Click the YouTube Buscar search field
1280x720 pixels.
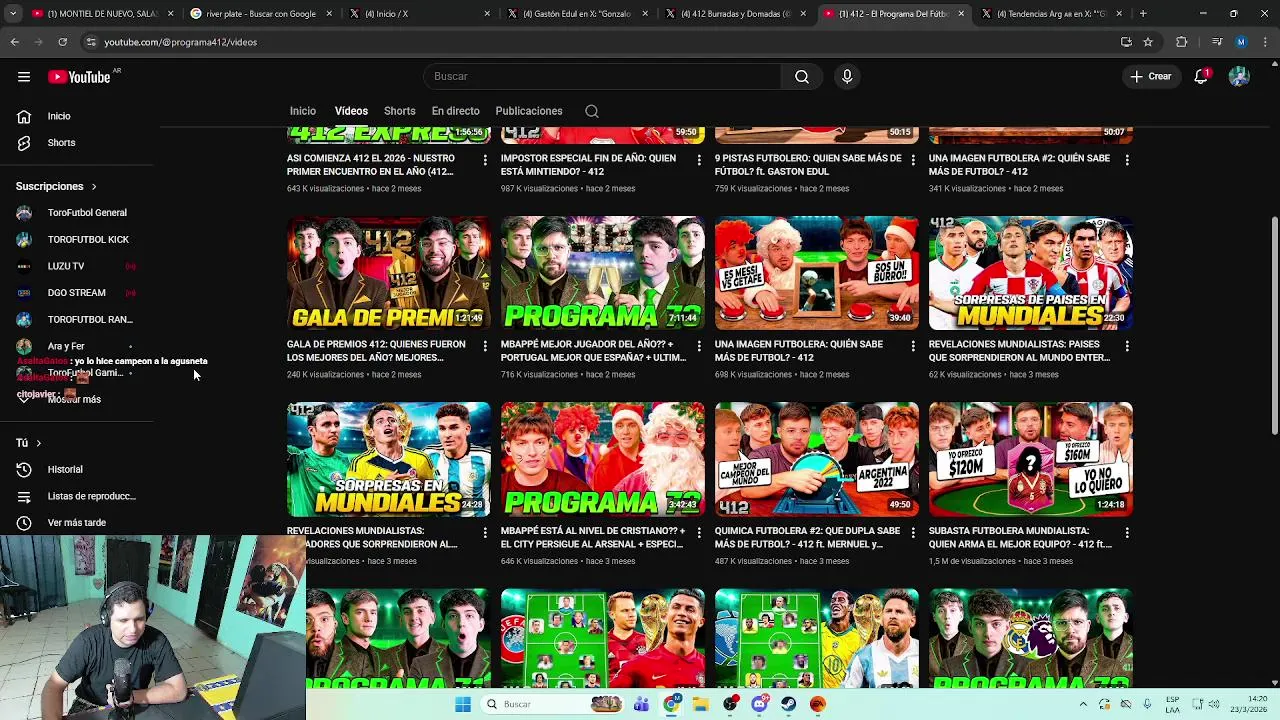[x=602, y=77]
